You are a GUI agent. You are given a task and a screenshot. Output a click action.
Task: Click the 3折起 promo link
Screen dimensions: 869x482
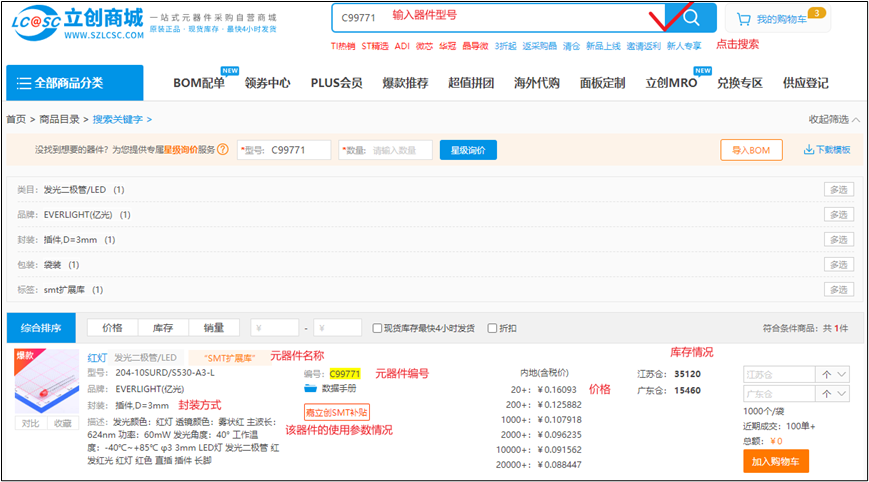coord(505,46)
